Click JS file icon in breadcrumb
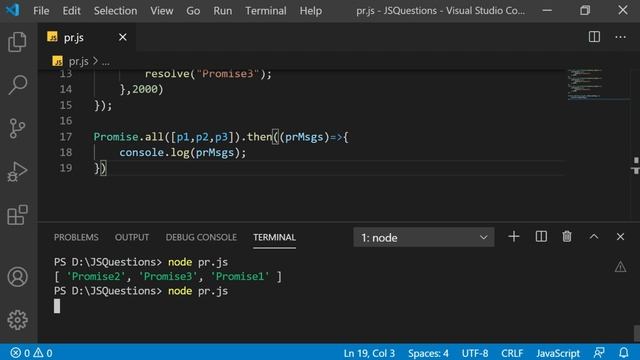Image resolution: width=640 pixels, height=360 pixels. click(58, 61)
